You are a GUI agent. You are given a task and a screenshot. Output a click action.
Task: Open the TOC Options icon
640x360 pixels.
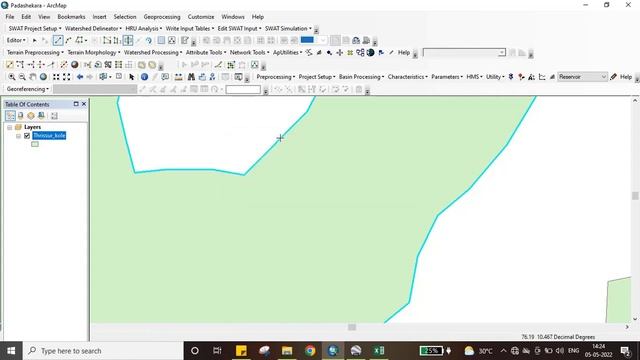click(x=54, y=116)
